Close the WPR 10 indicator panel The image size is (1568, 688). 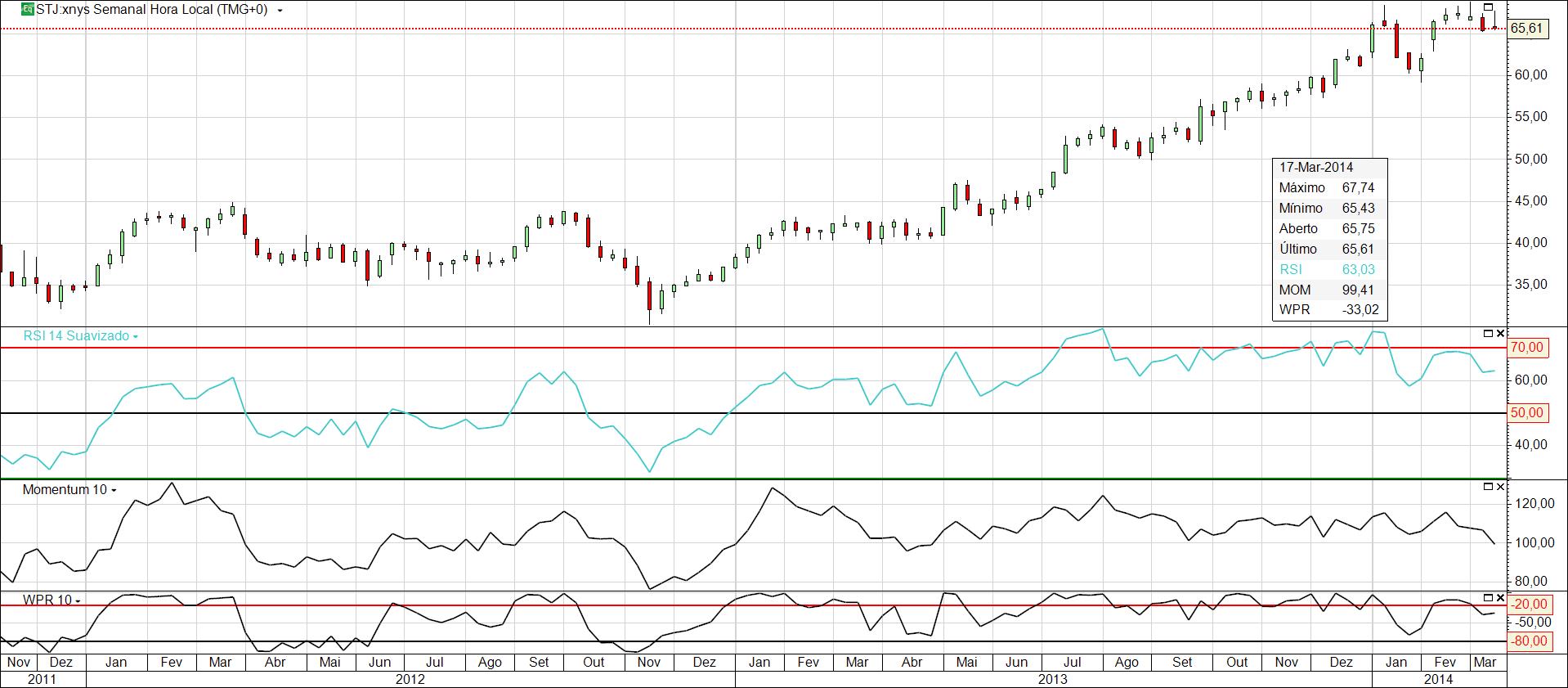(x=1500, y=598)
